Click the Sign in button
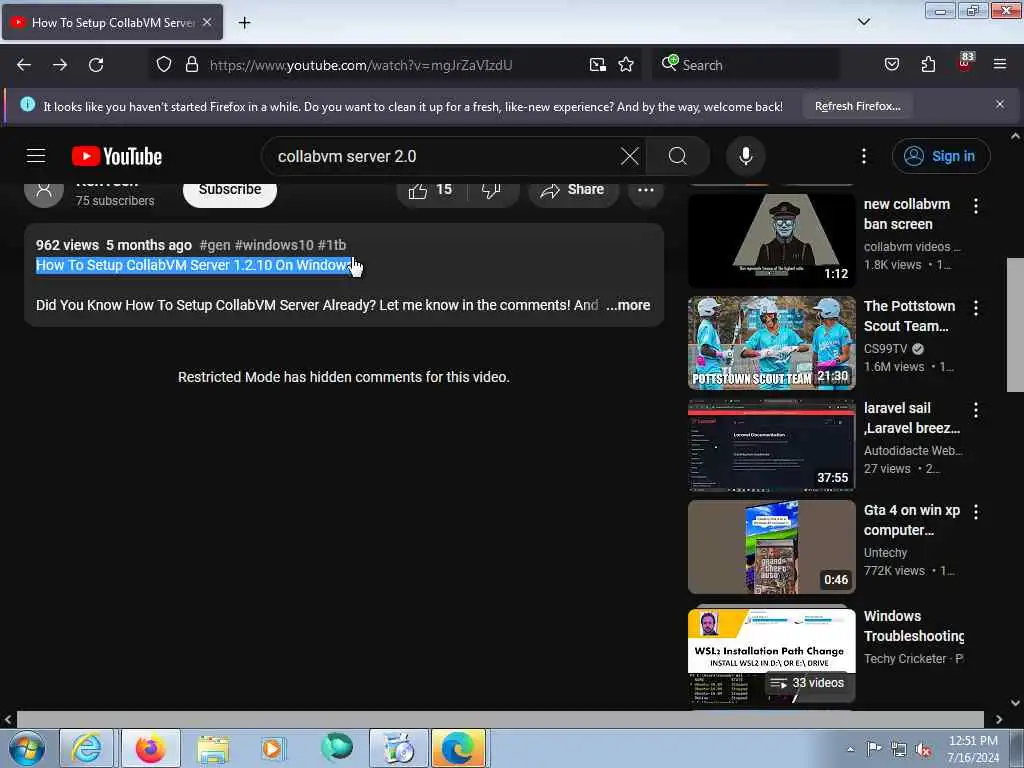The height and width of the screenshot is (768, 1024). [940, 156]
